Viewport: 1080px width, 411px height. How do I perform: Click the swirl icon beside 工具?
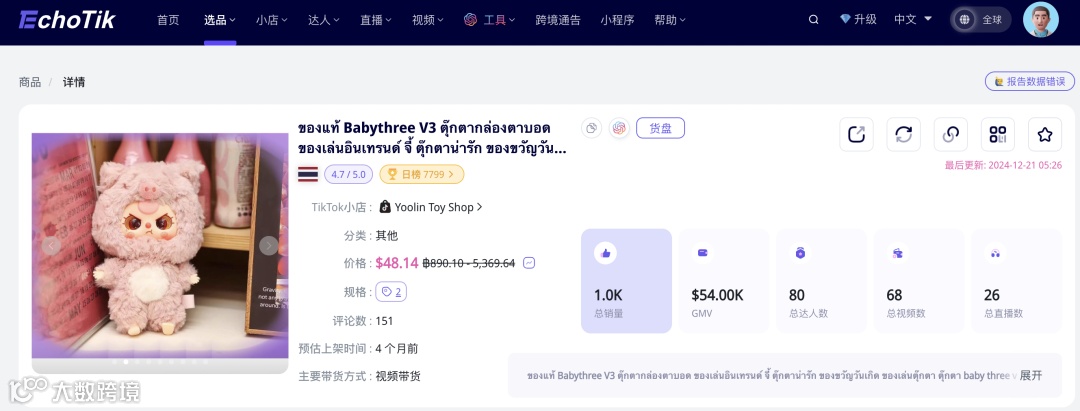pyautogui.click(x=471, y=20)
